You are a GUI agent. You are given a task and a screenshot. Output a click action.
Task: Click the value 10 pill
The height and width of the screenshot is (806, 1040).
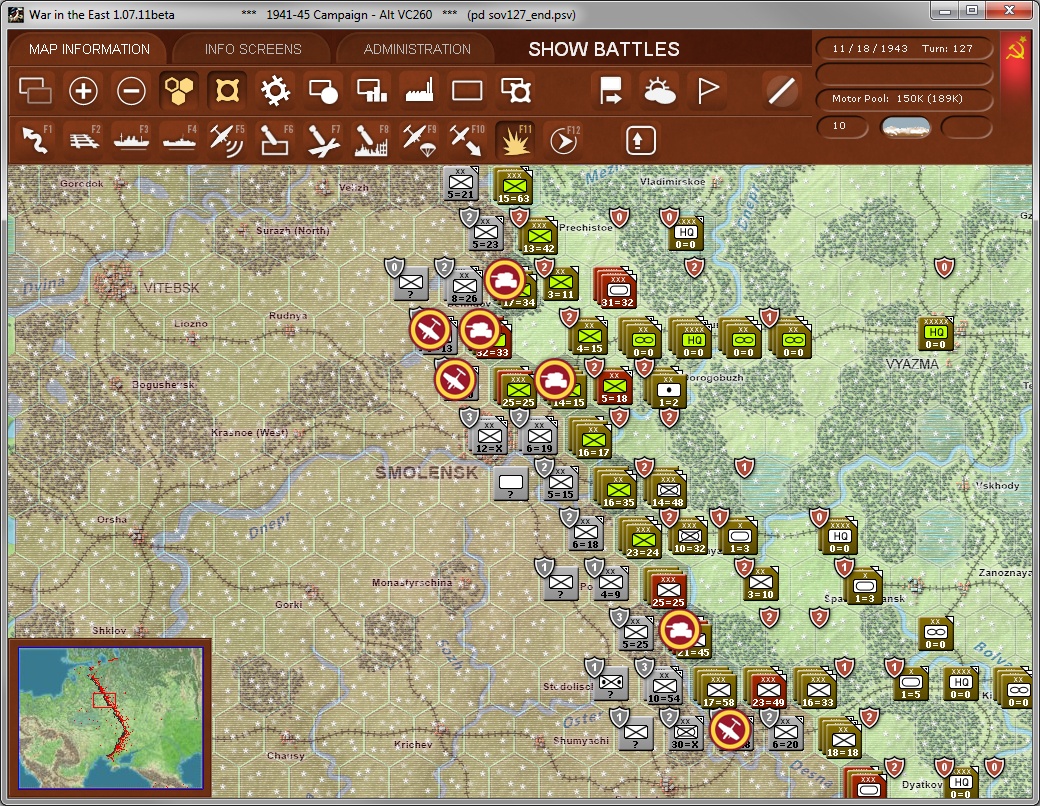click(x=842, y=126)
